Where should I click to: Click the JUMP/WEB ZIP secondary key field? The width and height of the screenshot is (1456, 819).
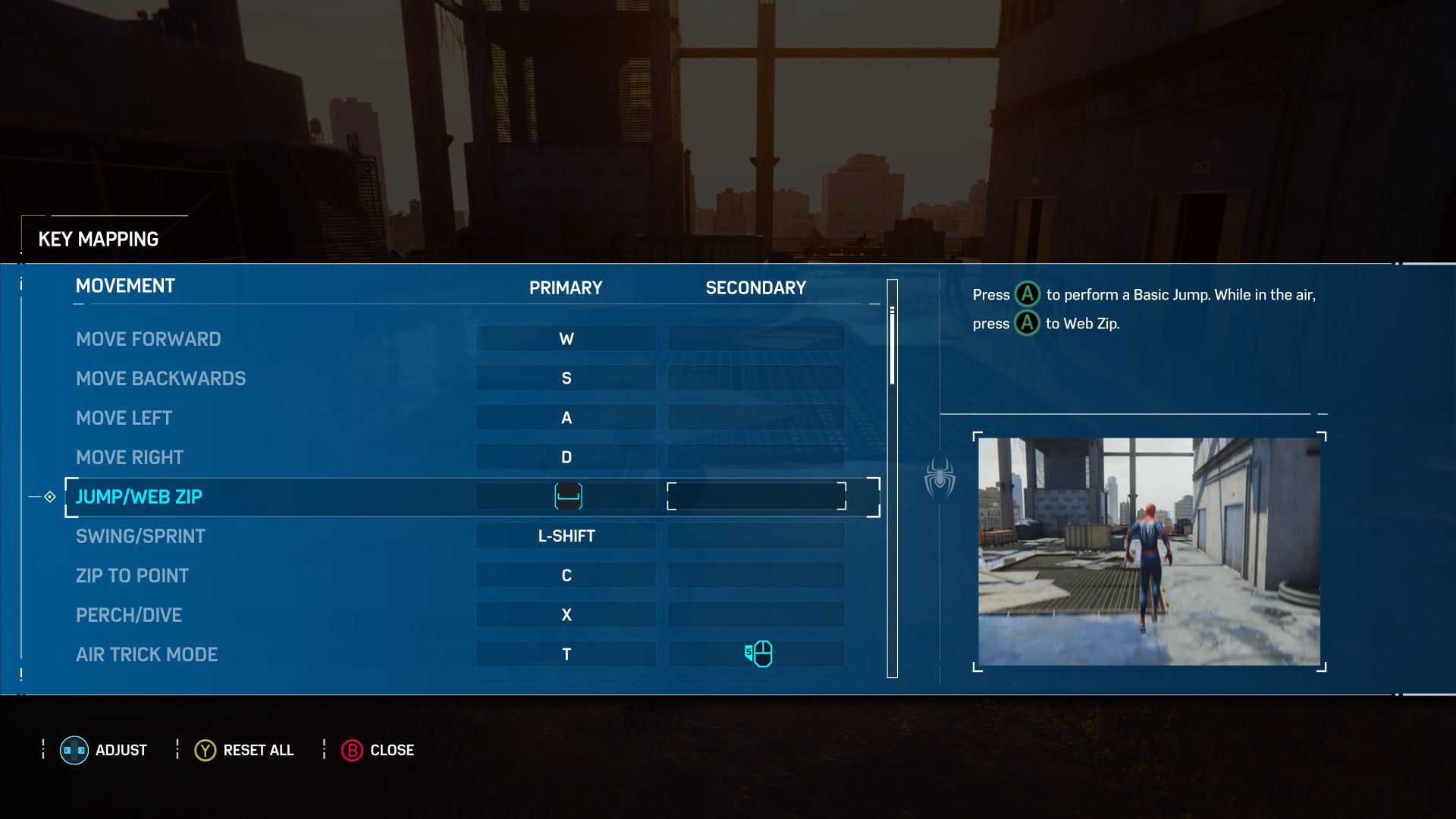pos(755,497)
